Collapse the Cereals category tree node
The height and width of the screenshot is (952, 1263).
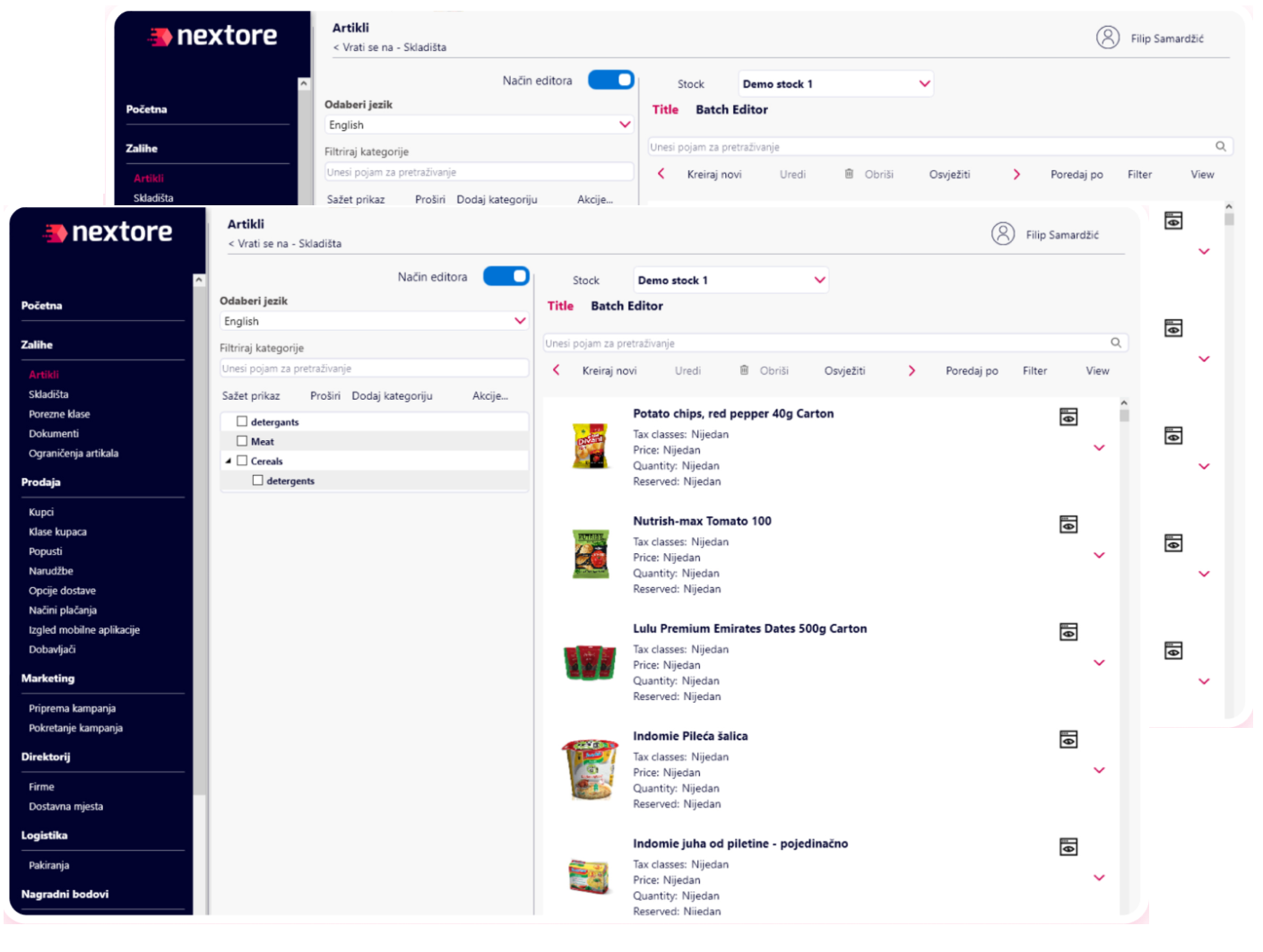228,461
